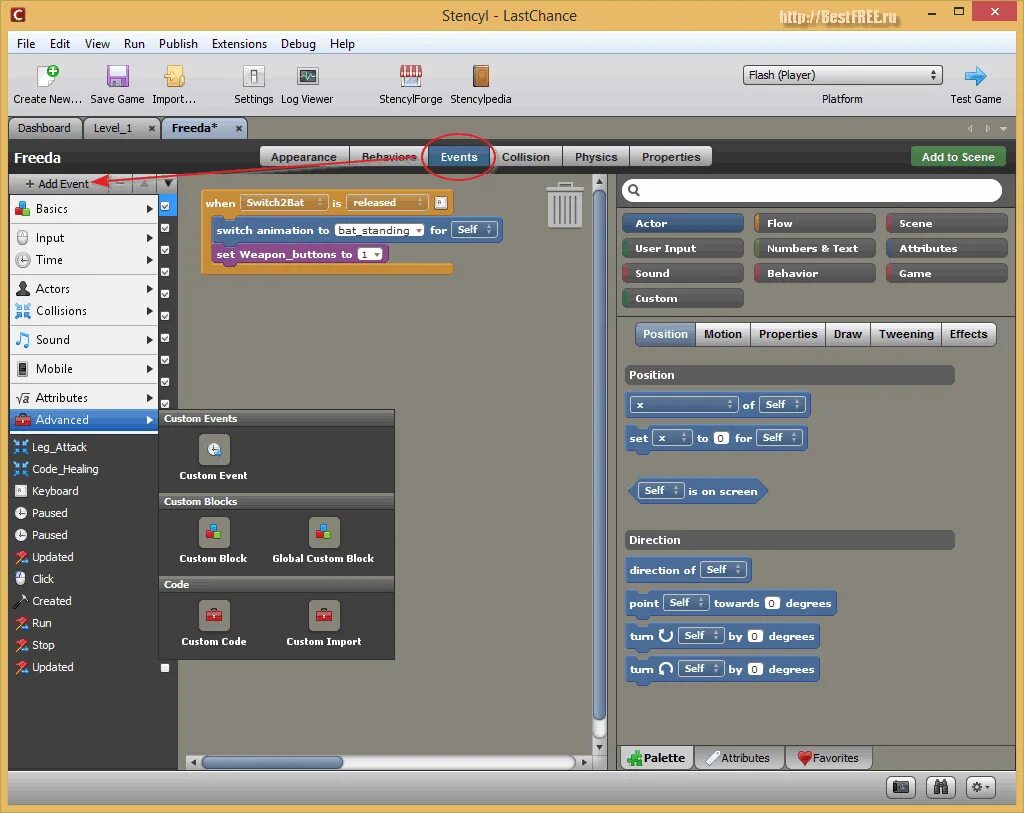Enable the unchecked last Updated event

tap(165, 668)
